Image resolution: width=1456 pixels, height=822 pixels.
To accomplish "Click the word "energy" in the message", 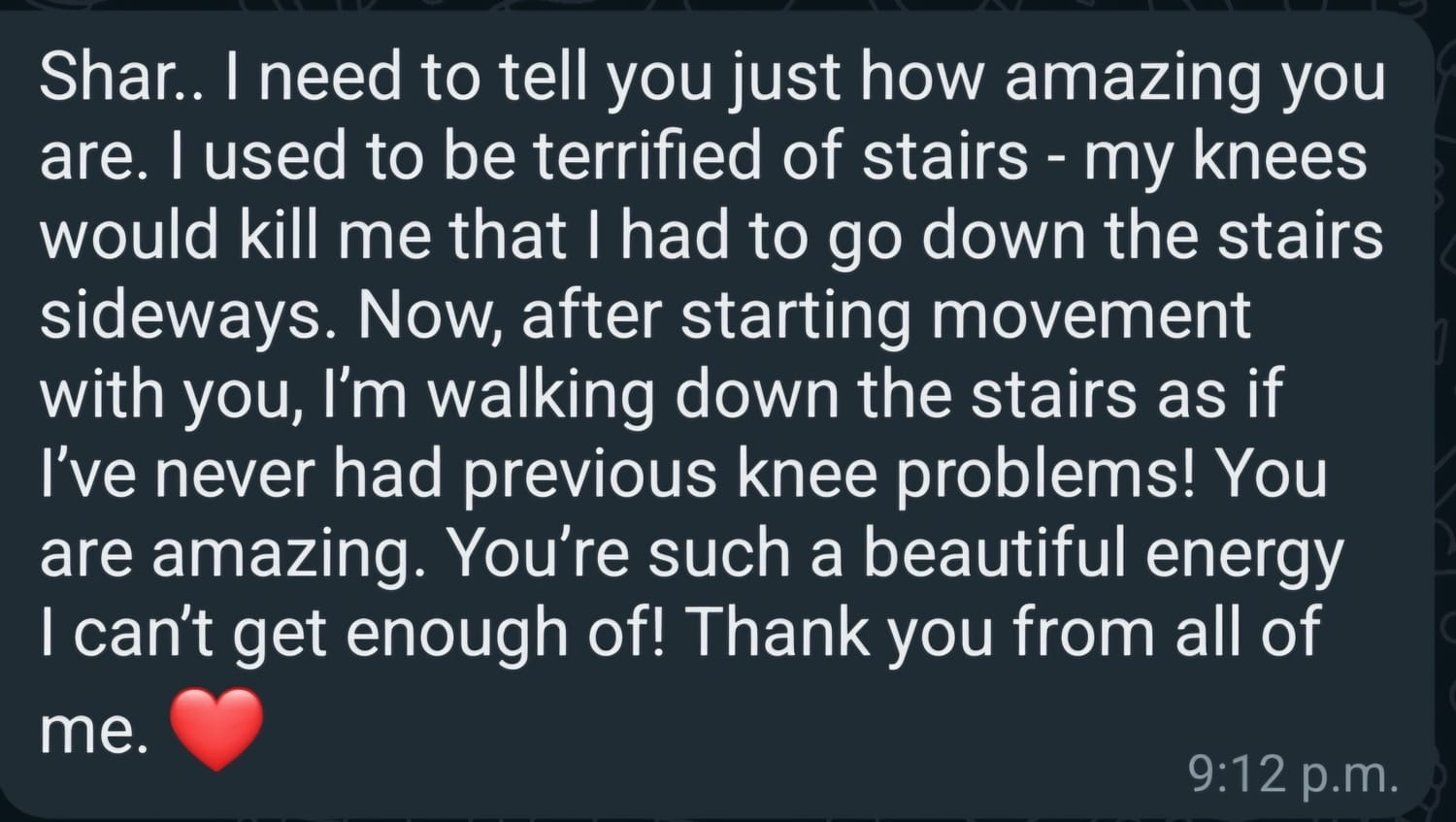I will (x=1243, y=554).
